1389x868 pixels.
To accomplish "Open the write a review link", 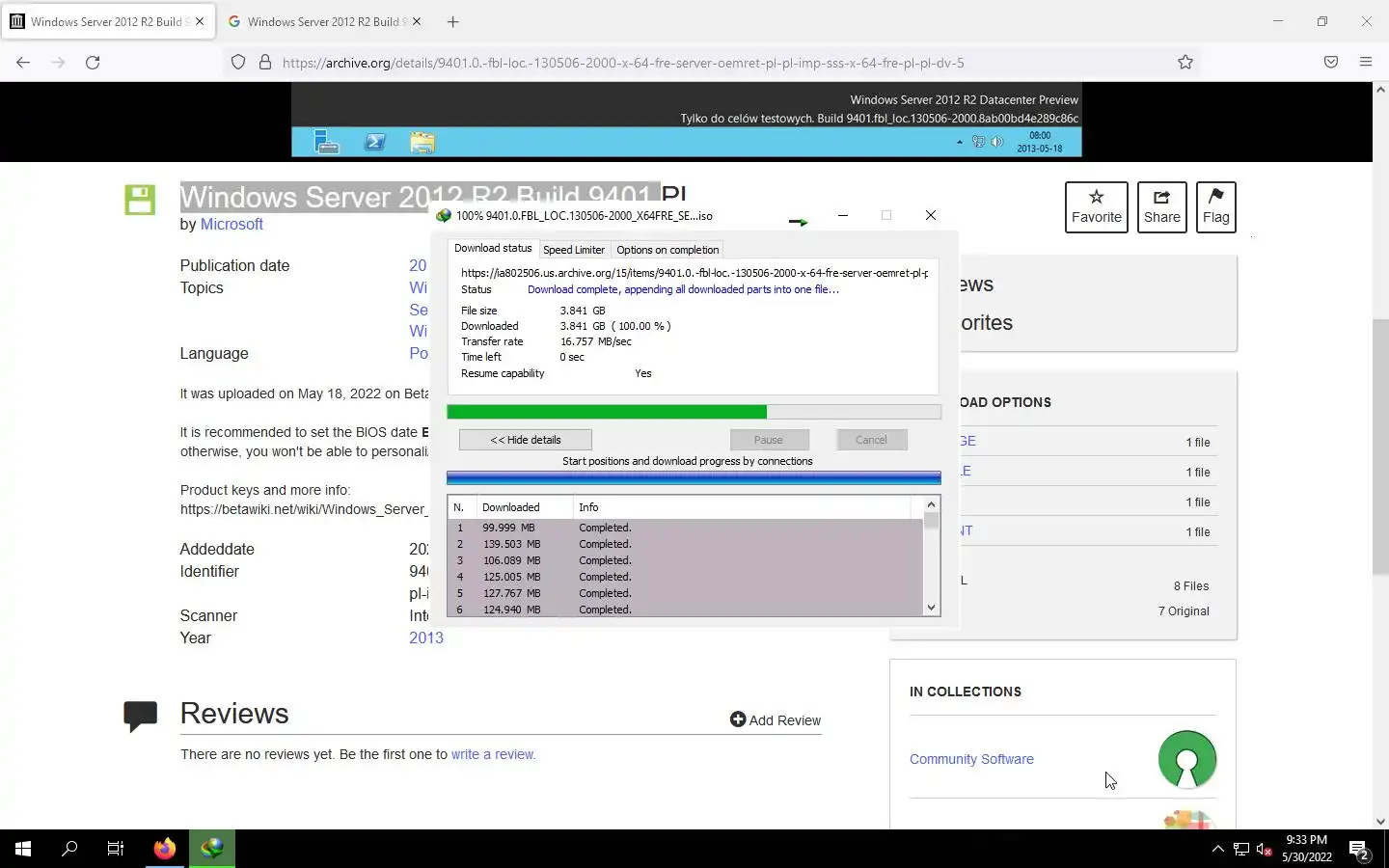I will 493,754.
